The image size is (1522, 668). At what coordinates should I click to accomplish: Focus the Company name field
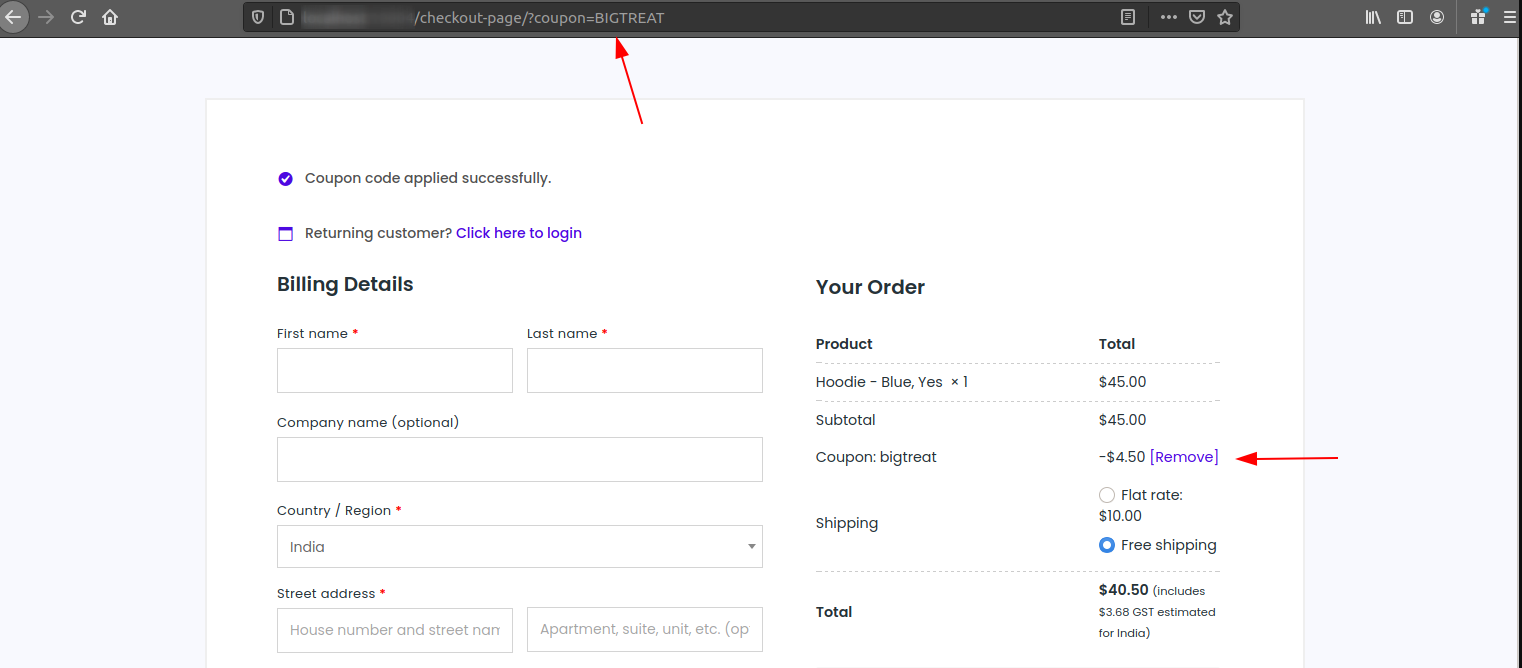[519, 459]
